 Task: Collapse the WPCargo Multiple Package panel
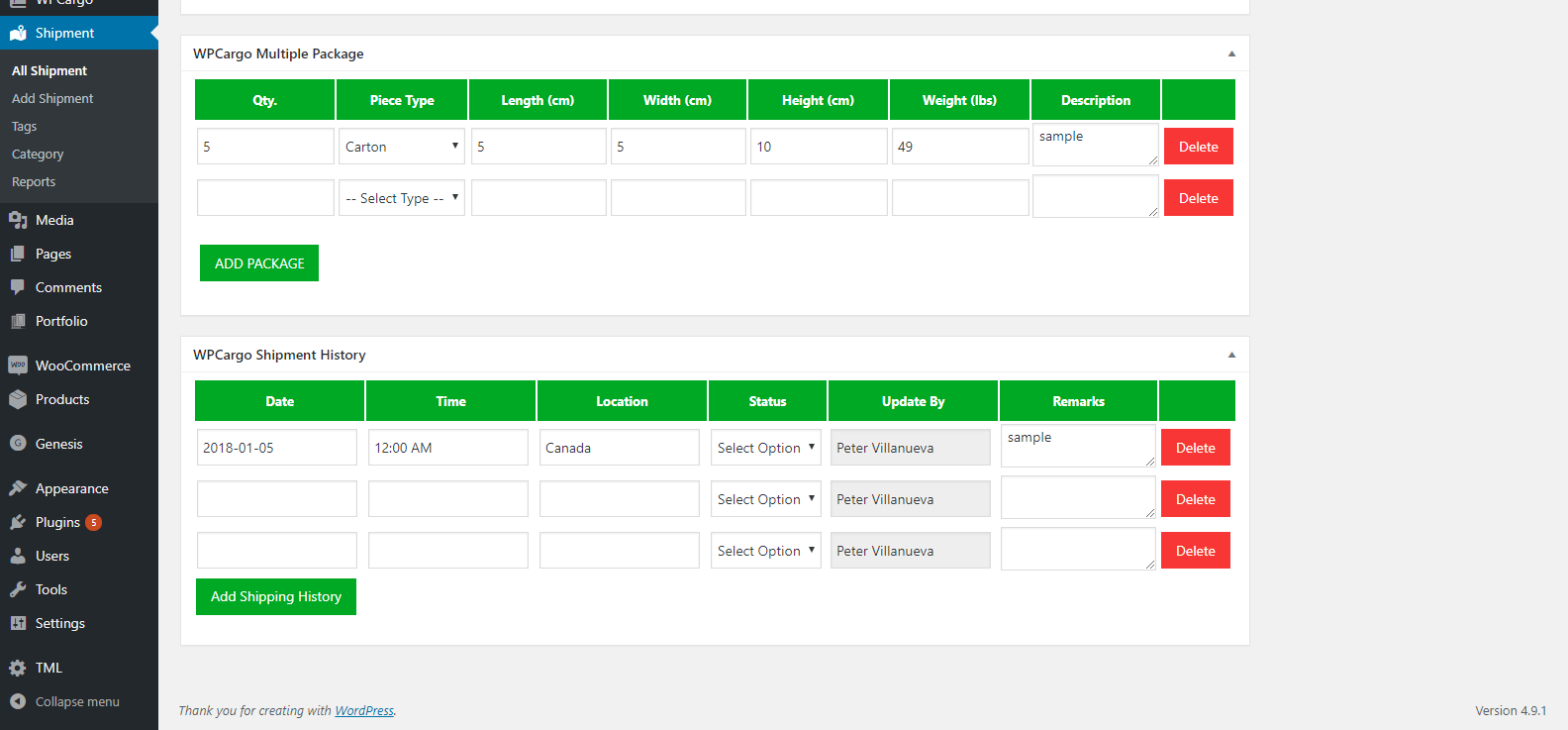tap(1231, 53)
